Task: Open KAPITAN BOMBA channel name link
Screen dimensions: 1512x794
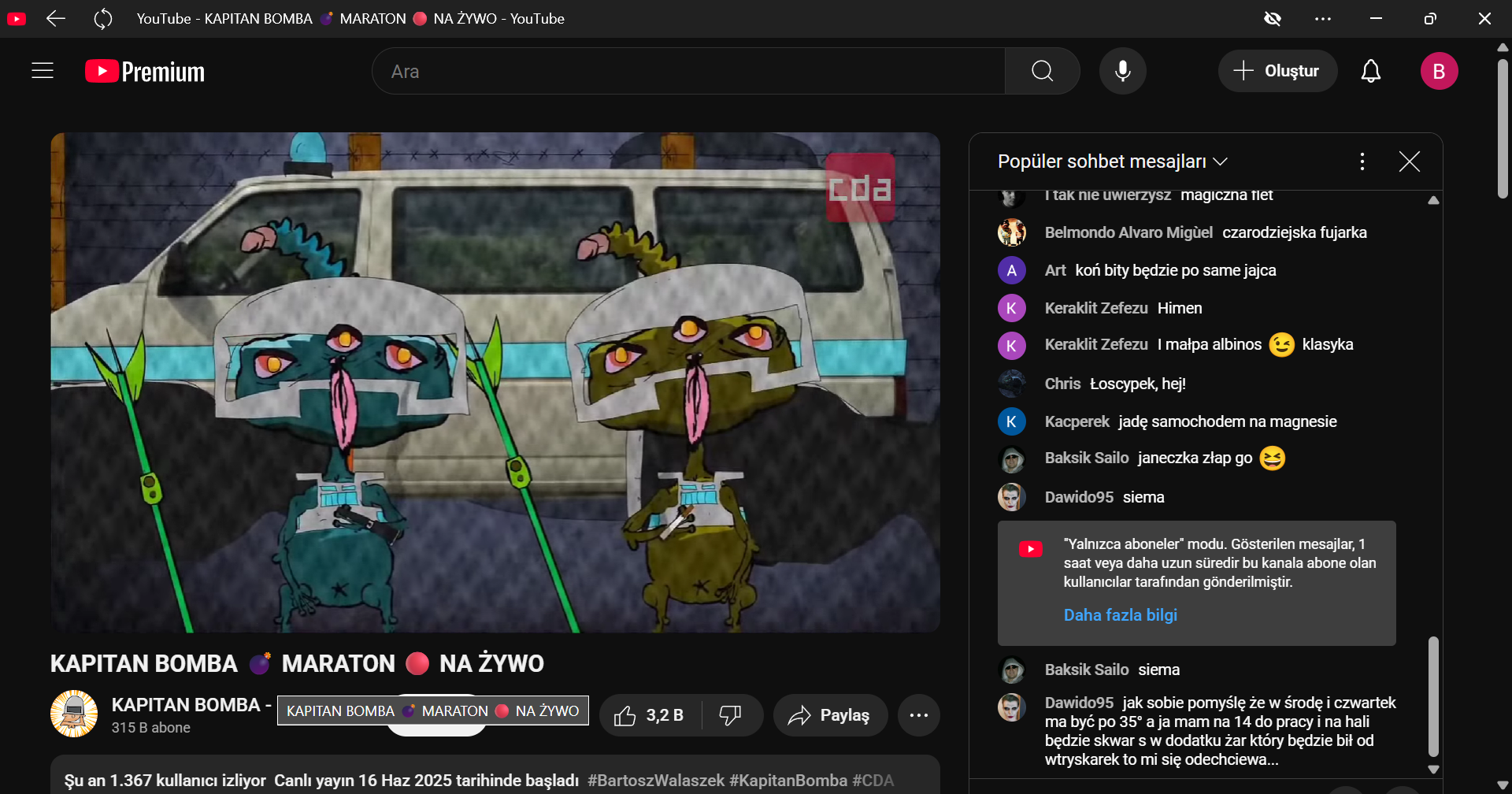Action: [x=191, y=705]
